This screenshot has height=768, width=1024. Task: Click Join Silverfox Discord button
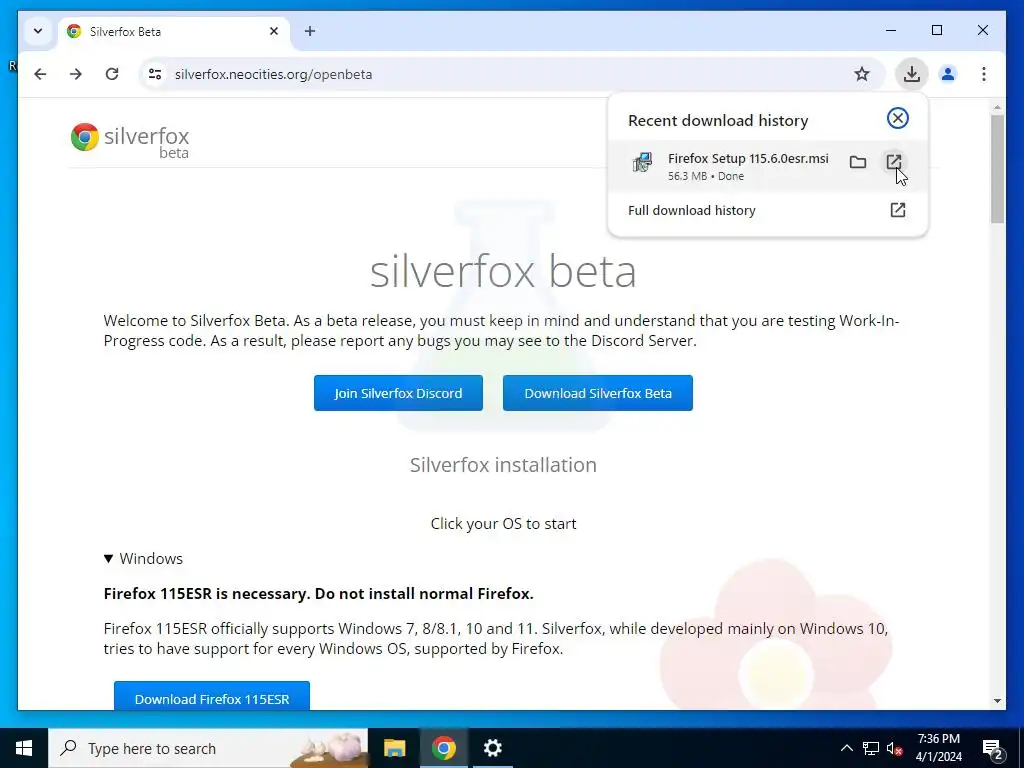click(x=398, y=393)
